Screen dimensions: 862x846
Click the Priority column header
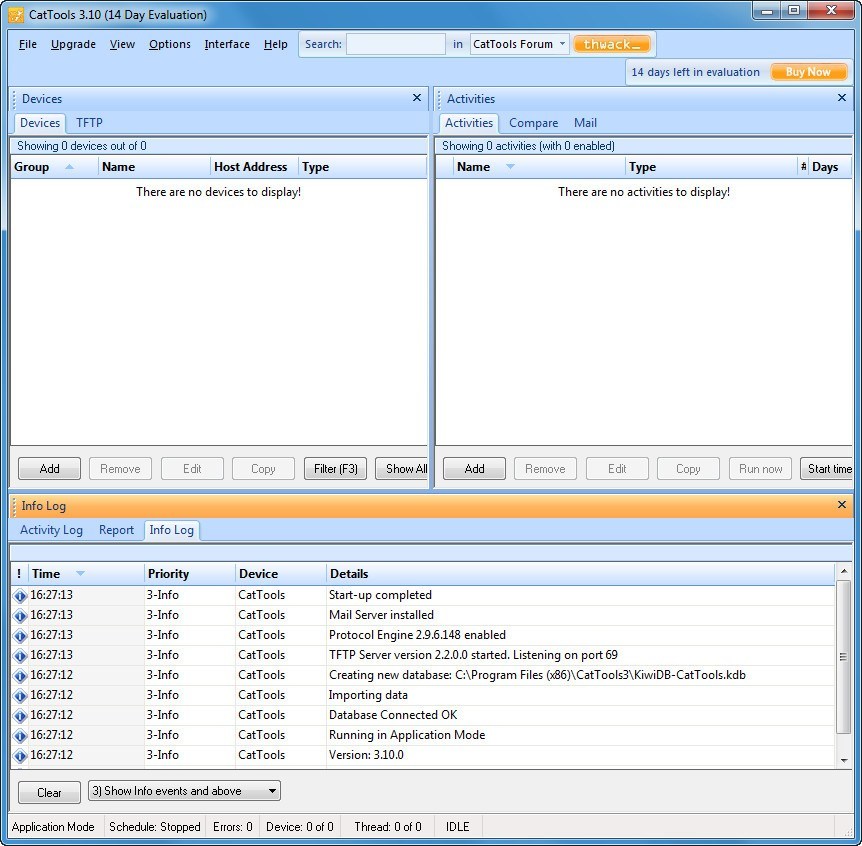click(190, 574)
